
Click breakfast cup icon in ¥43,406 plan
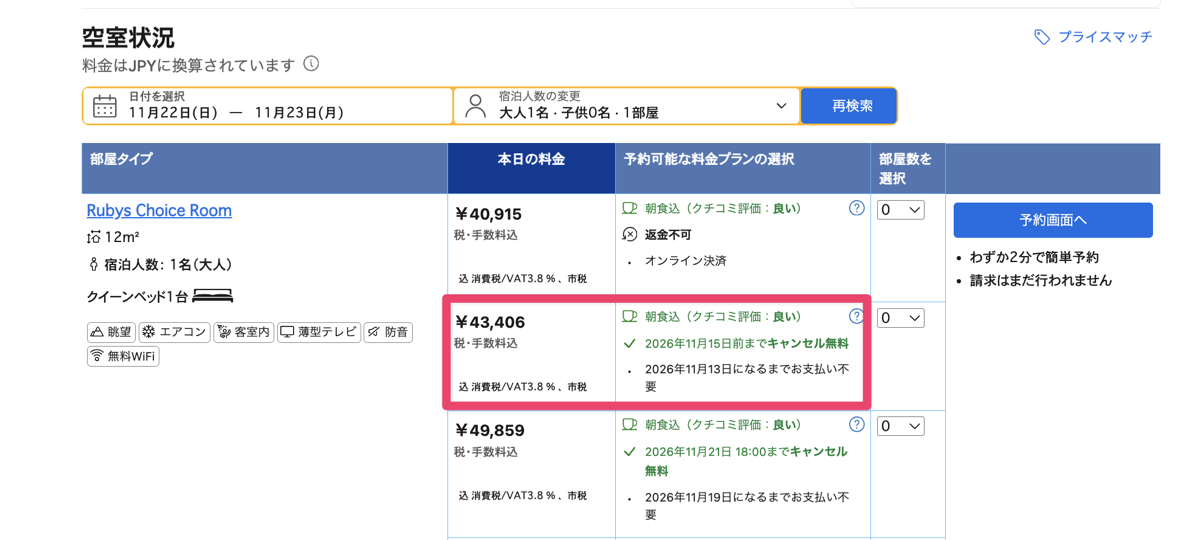tap(629, 317)
